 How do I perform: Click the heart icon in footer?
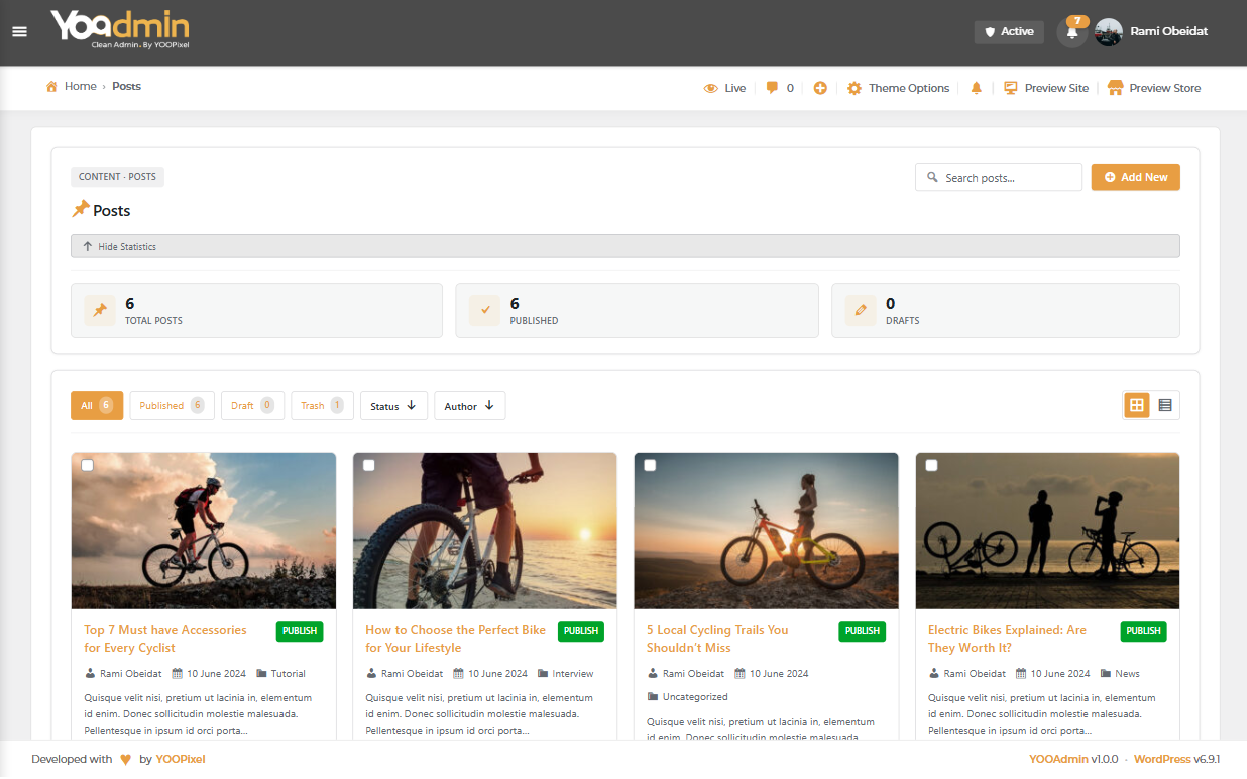(125, 760)
